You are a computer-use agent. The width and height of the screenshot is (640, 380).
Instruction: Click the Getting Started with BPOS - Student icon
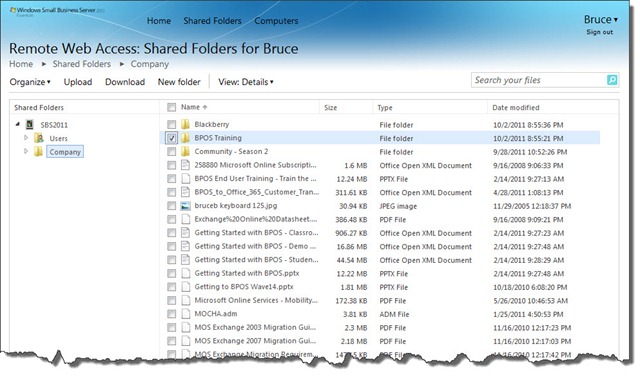point(185,260)
